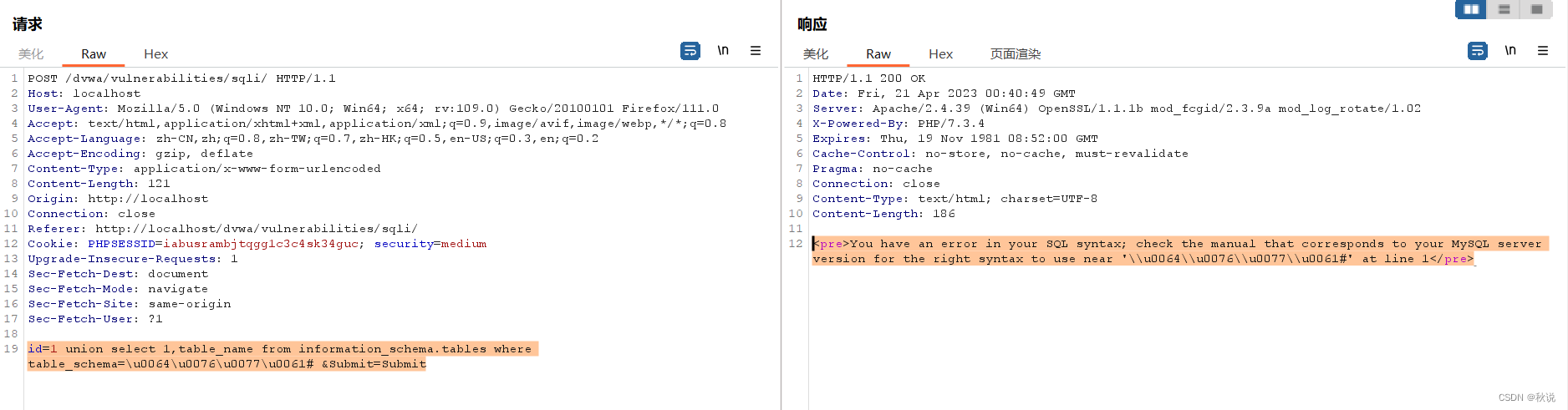
Task: Click request Connection: close line
Action: [91, 214]
